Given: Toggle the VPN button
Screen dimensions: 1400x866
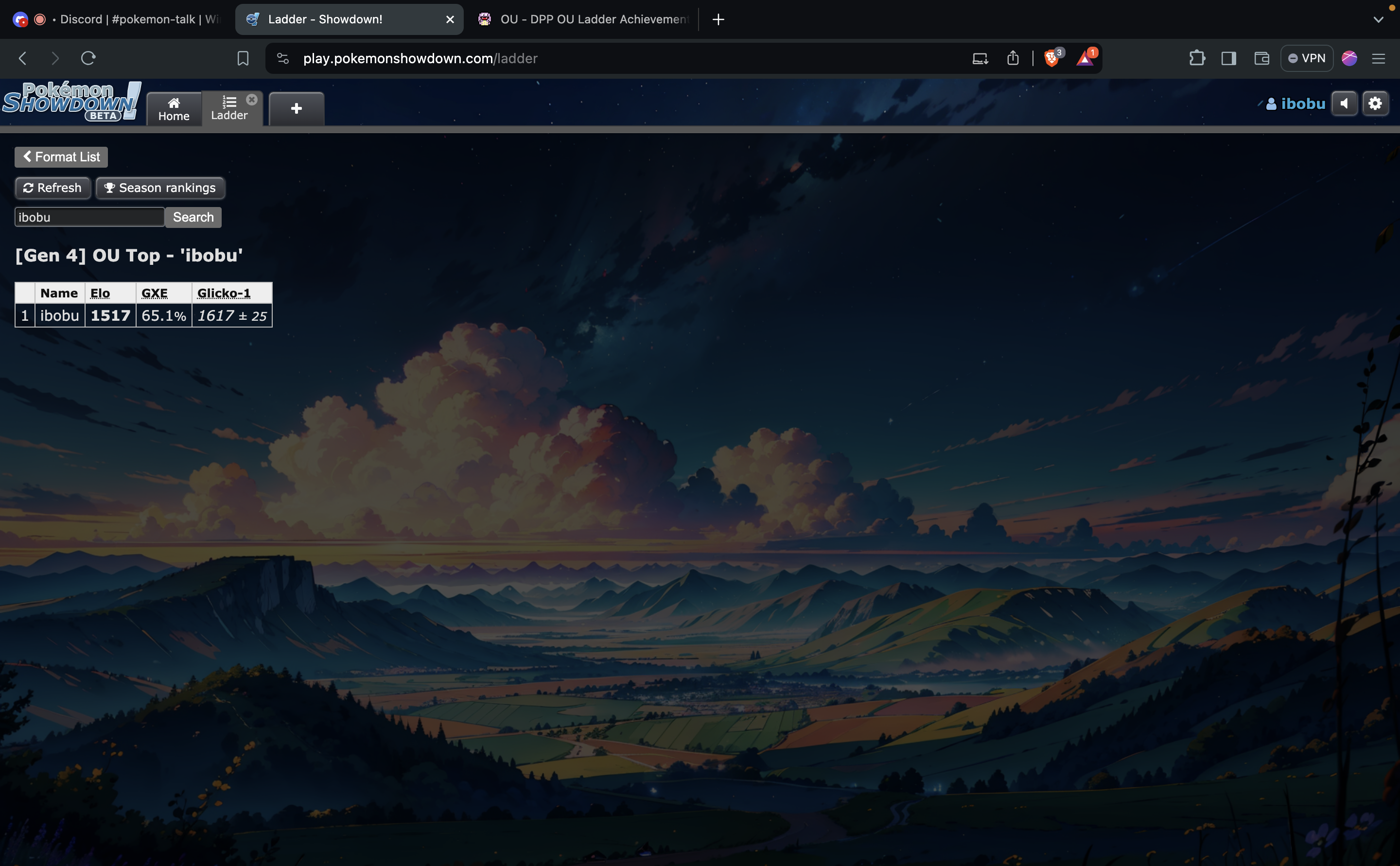Looking at the screenshot, I should point(1307,58).
